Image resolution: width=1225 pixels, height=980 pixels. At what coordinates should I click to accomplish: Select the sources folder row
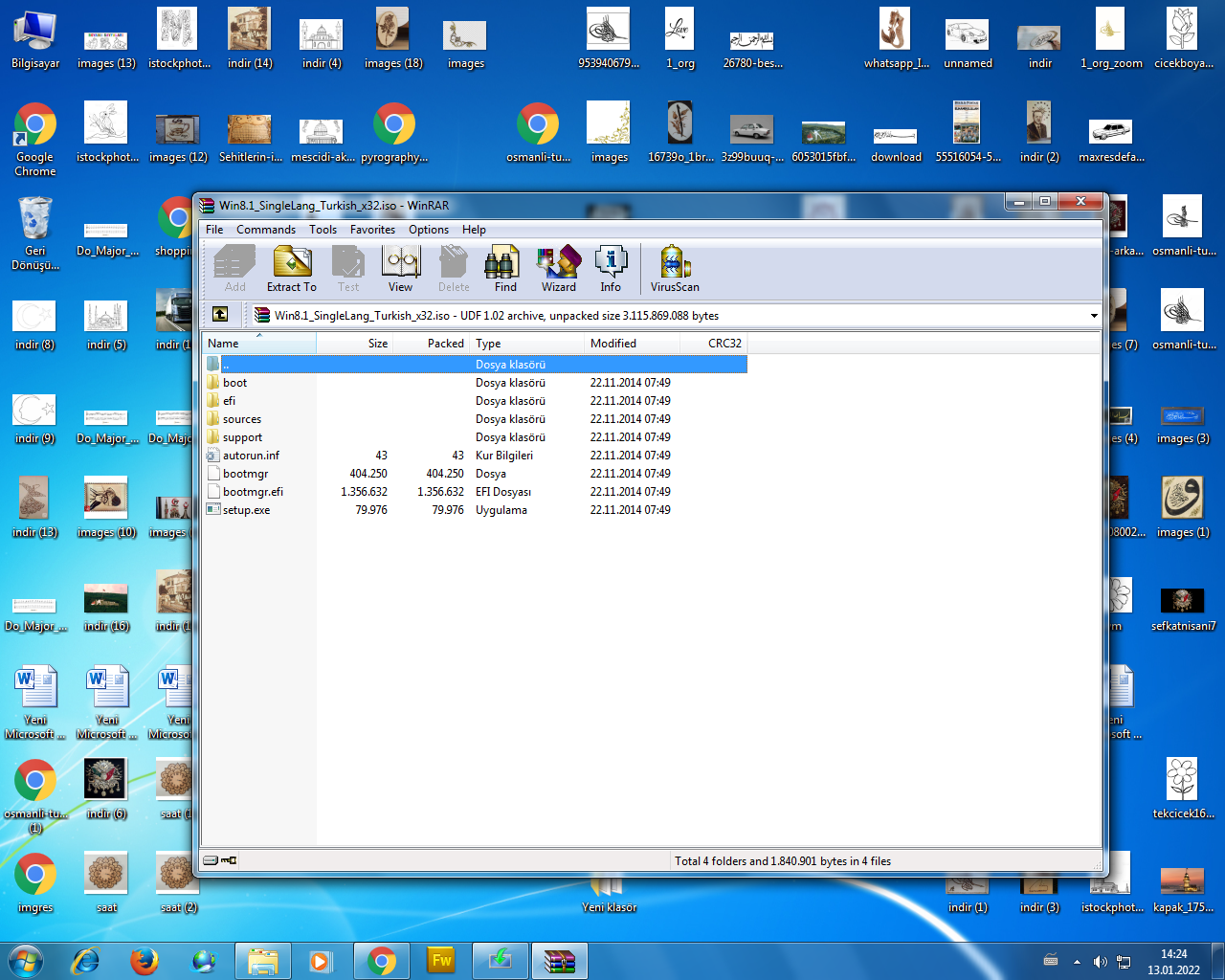click(x=475, y=419)
